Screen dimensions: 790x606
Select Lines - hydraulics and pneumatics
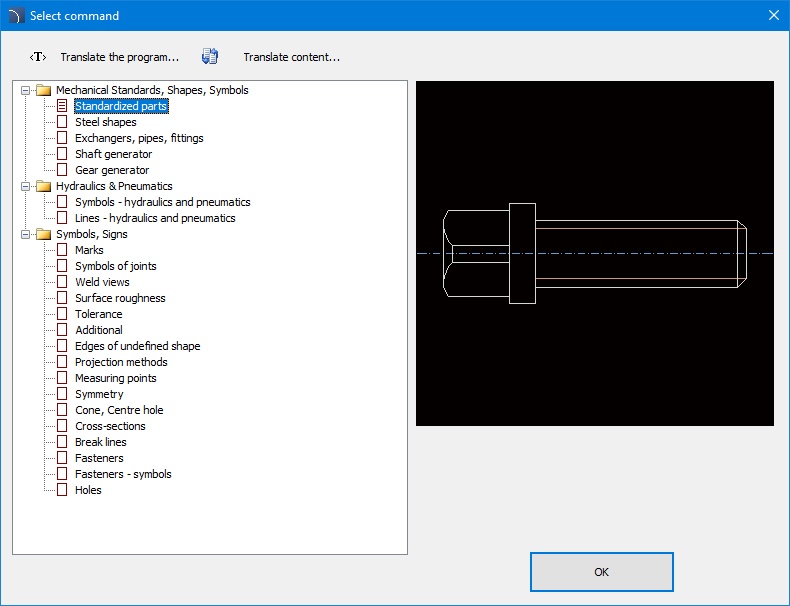point(155,218)
